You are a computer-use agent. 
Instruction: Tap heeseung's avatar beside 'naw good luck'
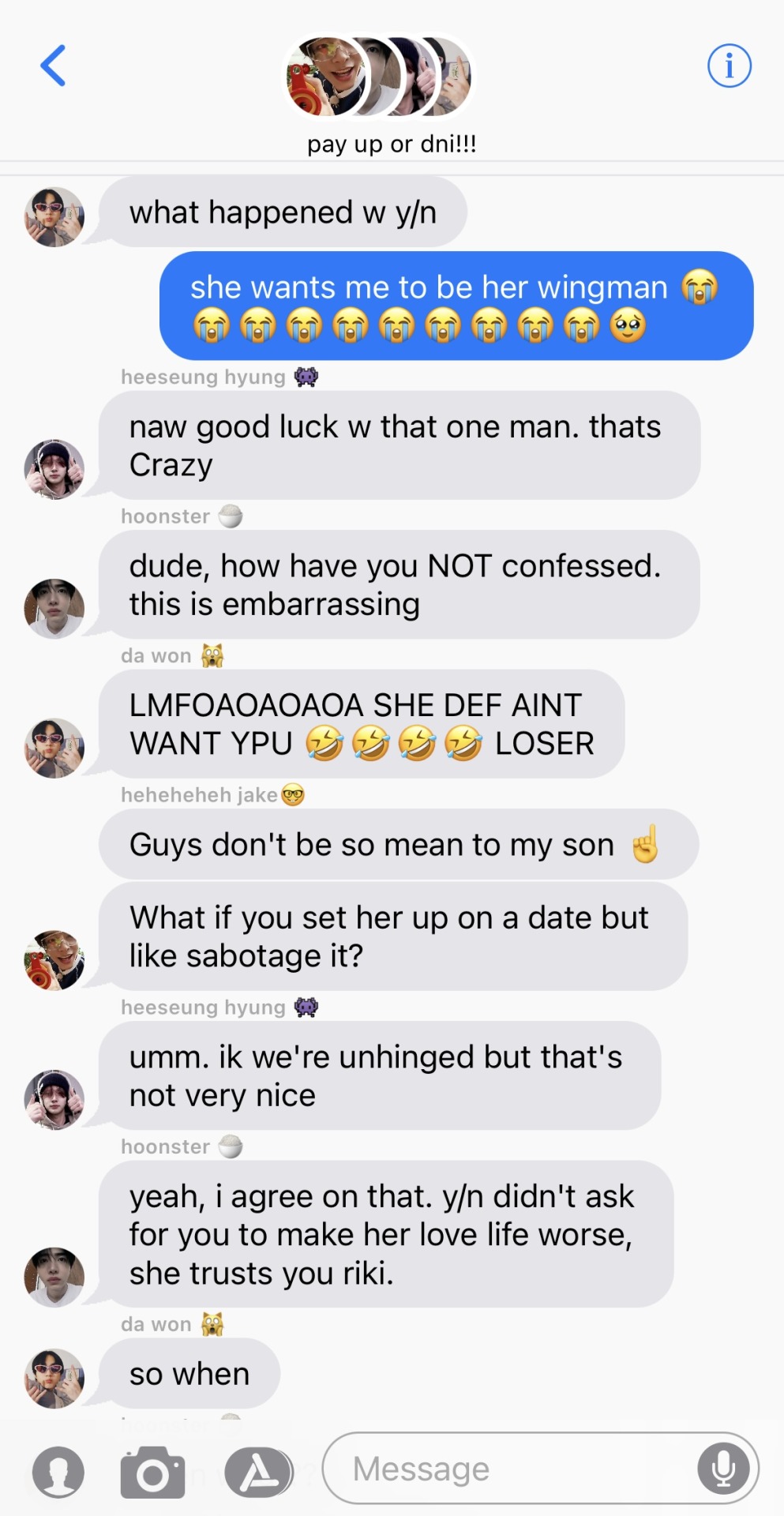pyautogui.click(x=54, y=470)
